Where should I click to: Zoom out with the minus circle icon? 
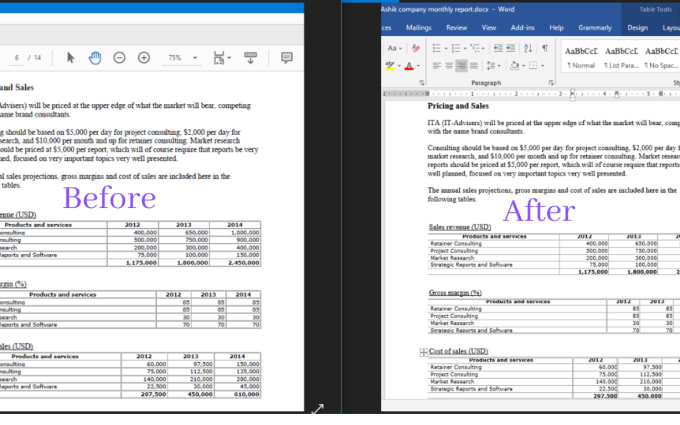point(119,58)
